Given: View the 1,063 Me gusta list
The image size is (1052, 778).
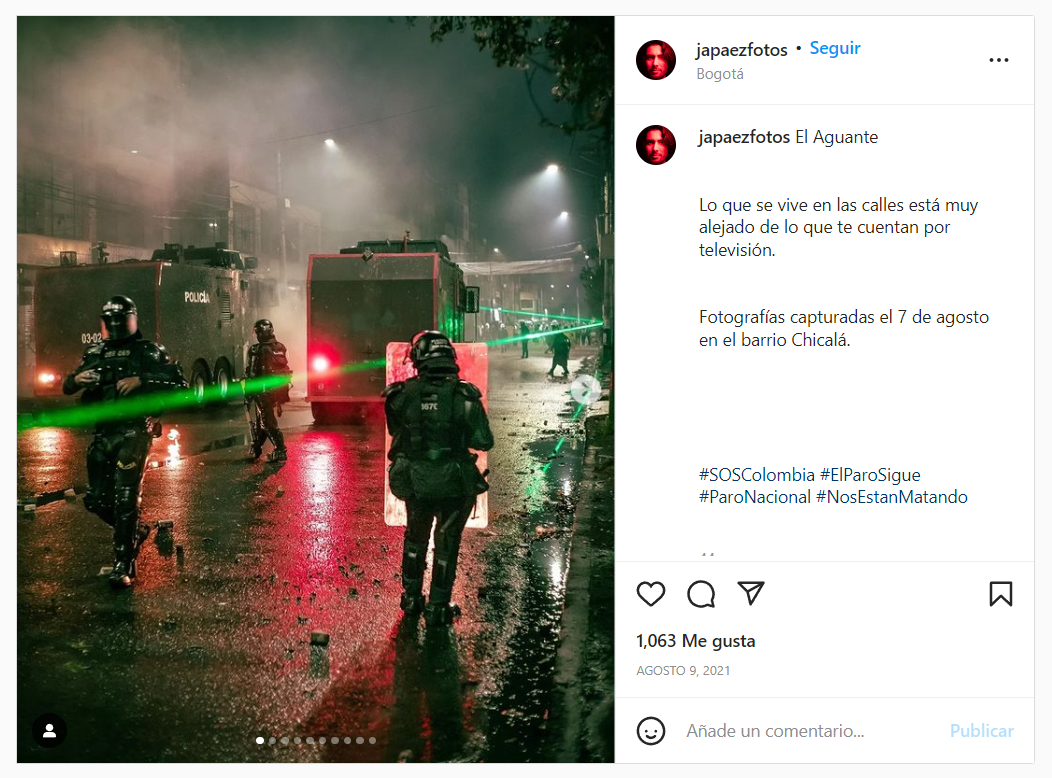Looking at the screenshot, I should (x=696, y=641).
